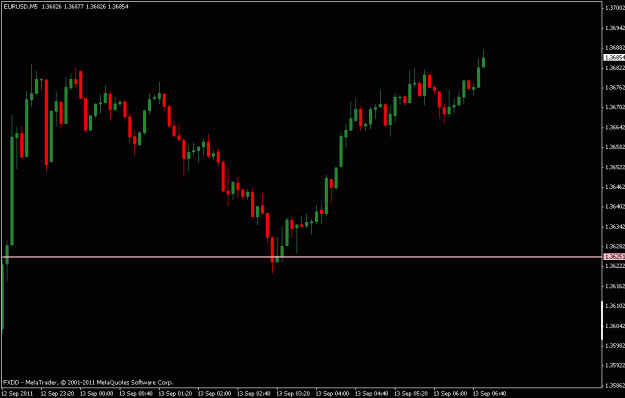Click the 13 Sep 01:20 time label
This screenshot has height=398, width=625.
coord(175,394)
